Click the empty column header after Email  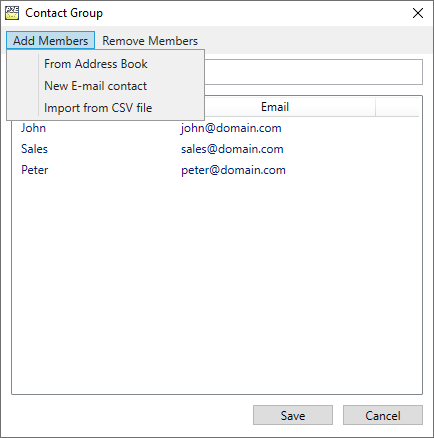tap(397, 107)
